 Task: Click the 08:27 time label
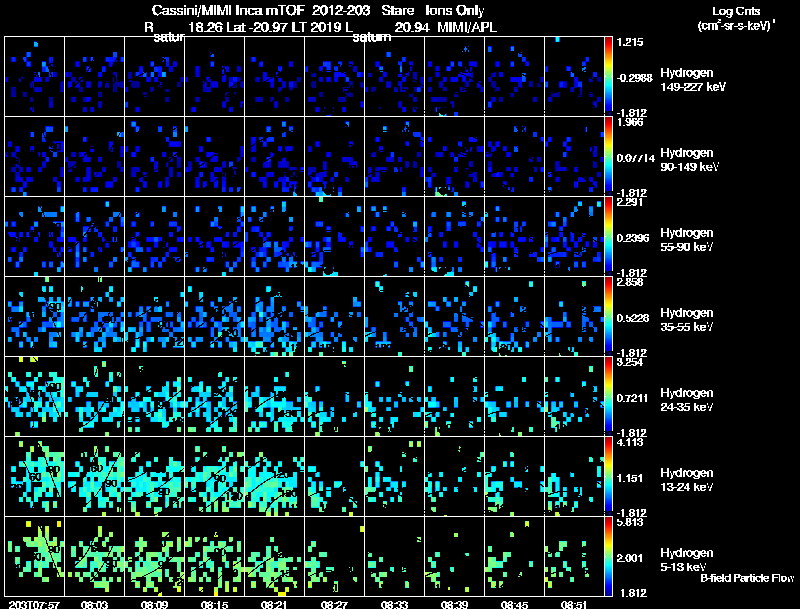point(334,604)
